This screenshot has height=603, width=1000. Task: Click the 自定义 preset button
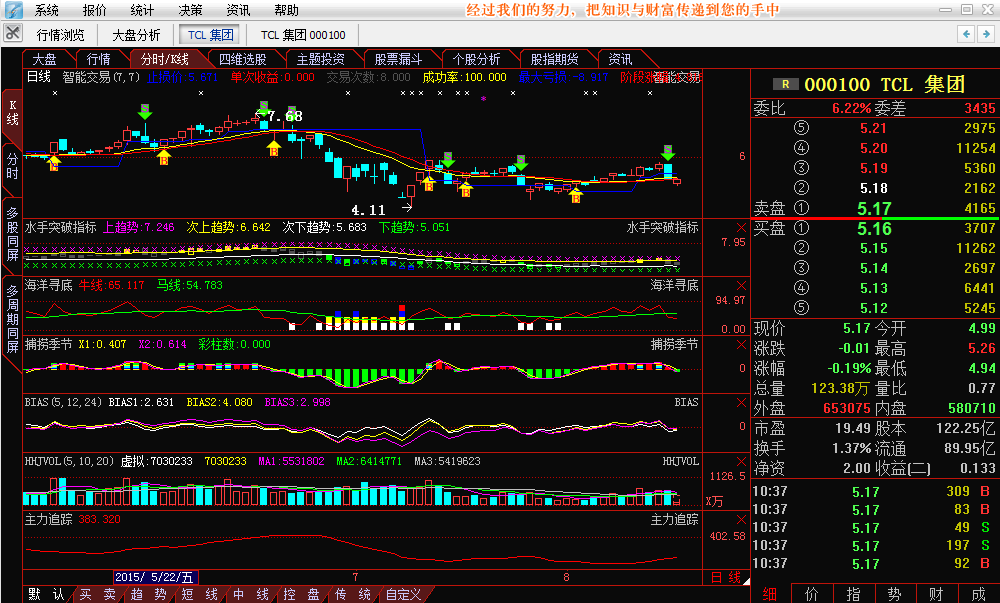tap(403, 594)
